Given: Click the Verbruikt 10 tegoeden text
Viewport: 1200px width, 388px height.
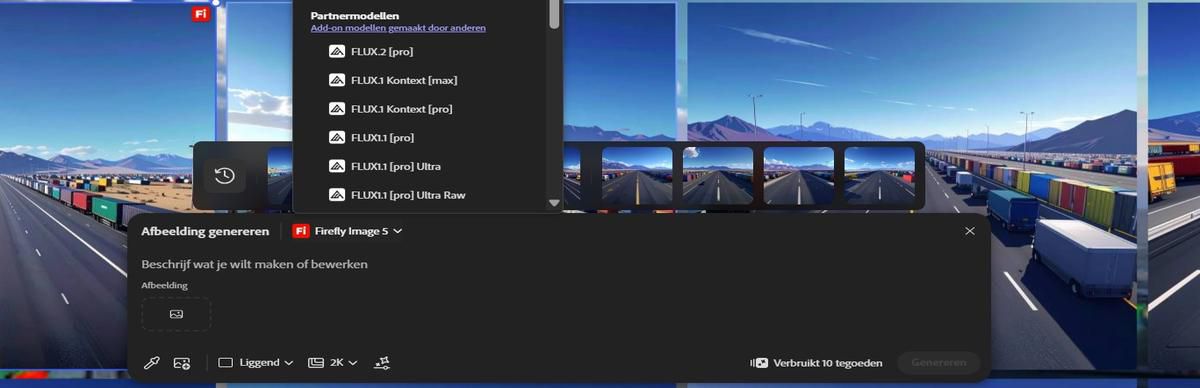Looking at the screenshot, I should pyautogui.click(x=829, y=363).
